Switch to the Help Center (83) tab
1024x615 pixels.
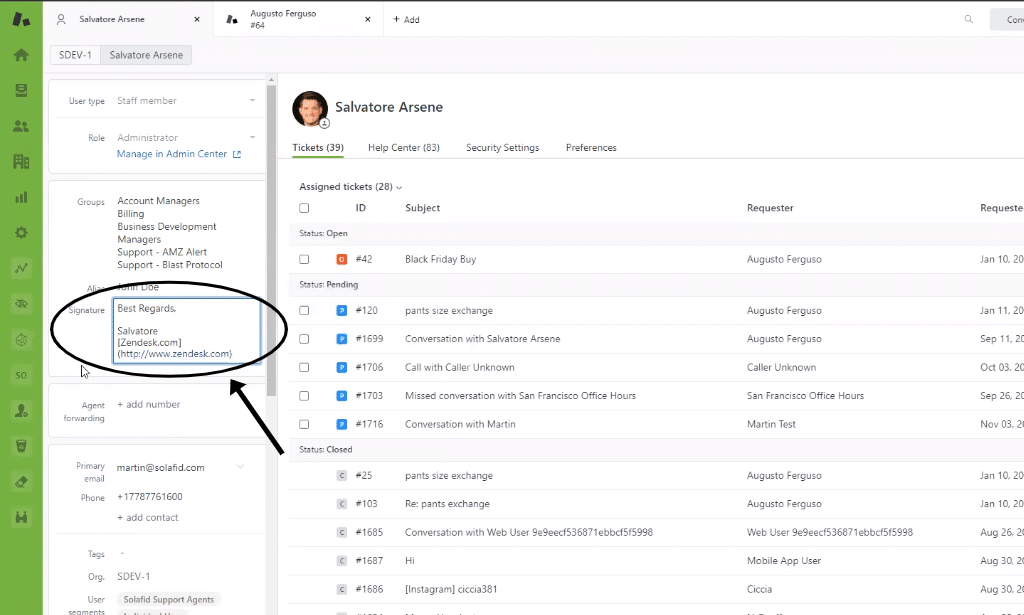(x=404, y=148)
